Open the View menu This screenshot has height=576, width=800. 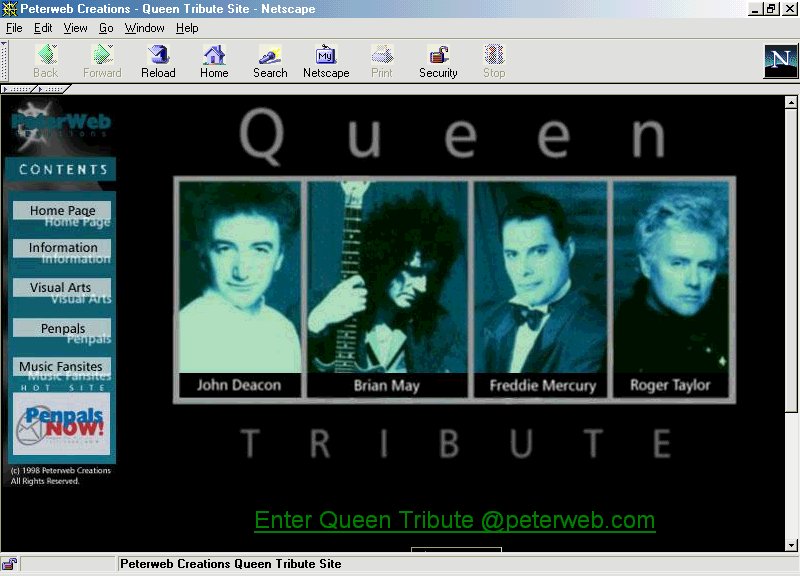tap(75, 28)
